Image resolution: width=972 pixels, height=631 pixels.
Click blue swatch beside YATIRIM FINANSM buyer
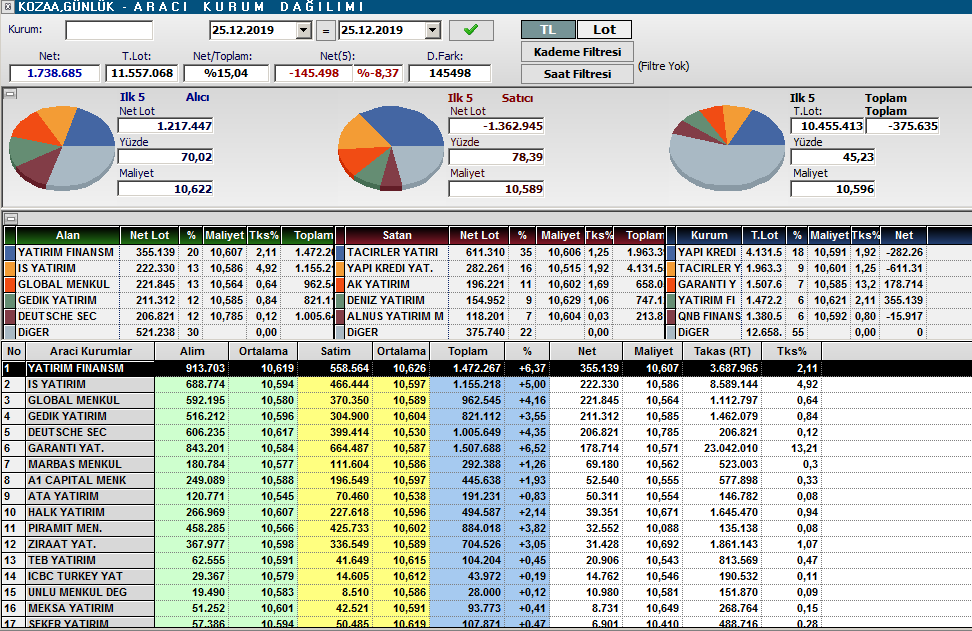pos(9,252)
